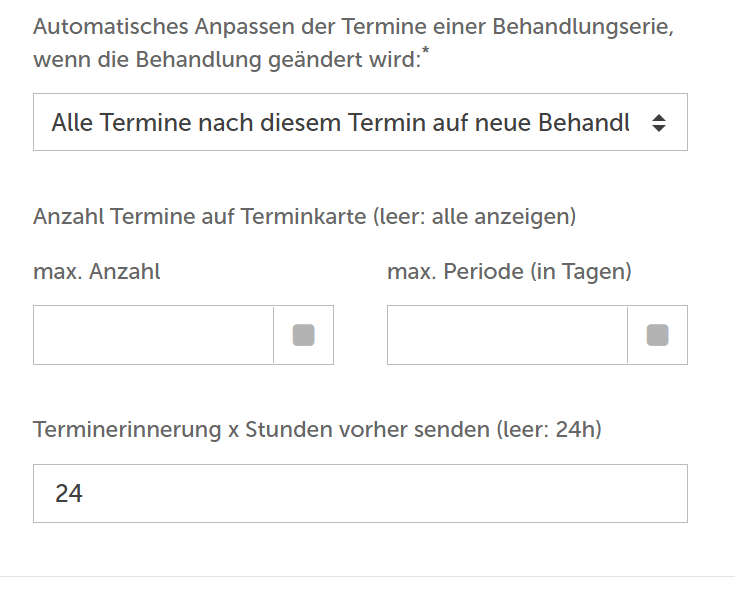Toggle the checkbox beside max. Anzahl field
Image resolution: width=735 pixels, height=595 pixels.
point(303,335)
